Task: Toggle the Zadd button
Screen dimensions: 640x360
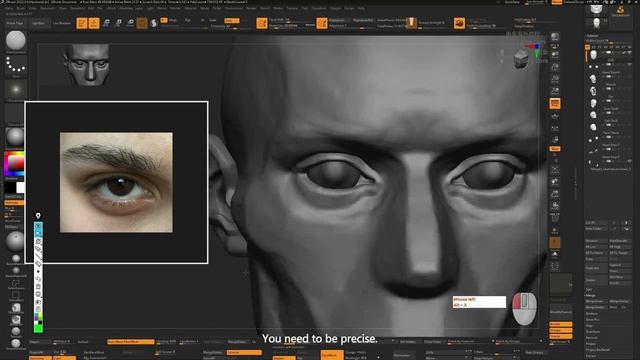Action: click(x=213, y=20)
